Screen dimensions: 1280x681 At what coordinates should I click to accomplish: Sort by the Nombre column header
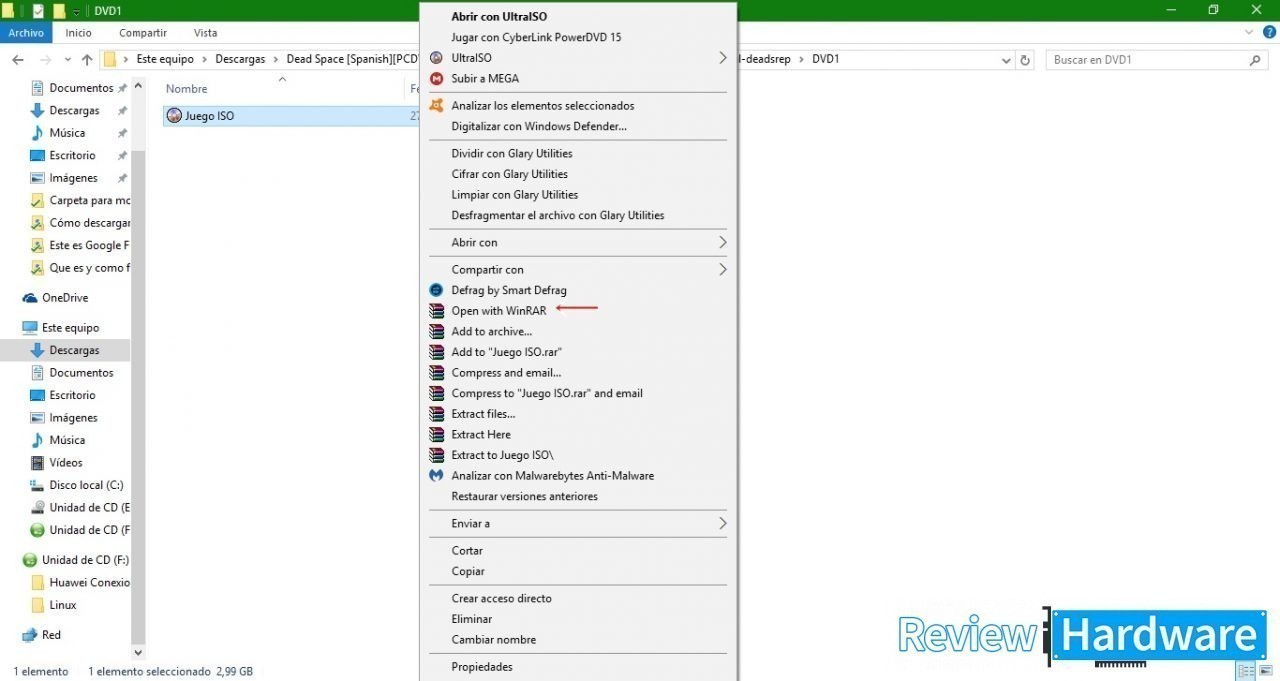pos(186,89)
